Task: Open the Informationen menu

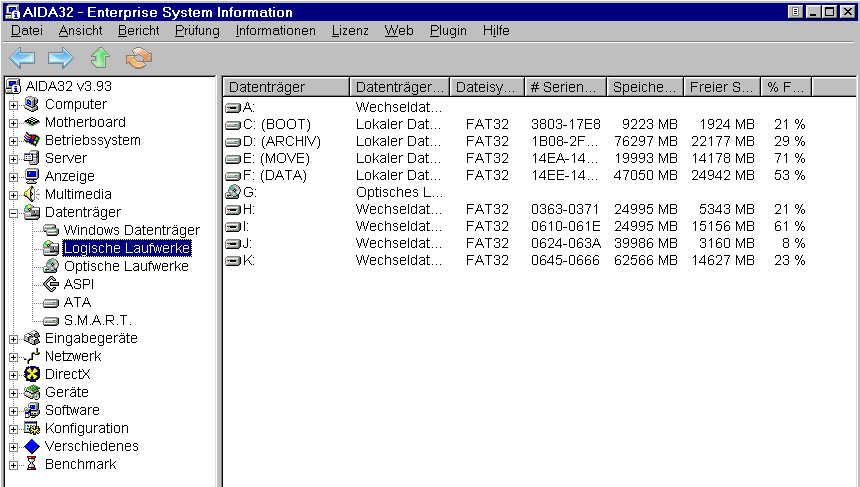Action: coord(275,31)
